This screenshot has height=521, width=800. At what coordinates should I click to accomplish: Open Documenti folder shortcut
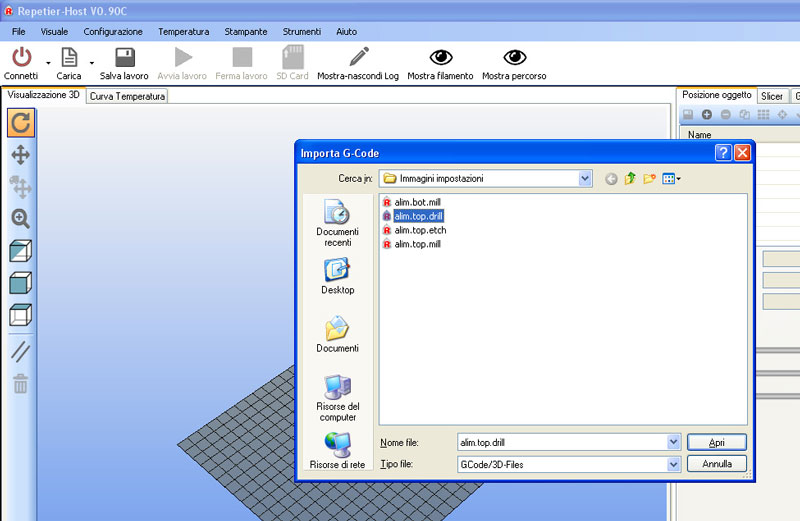tap(337, 334)
